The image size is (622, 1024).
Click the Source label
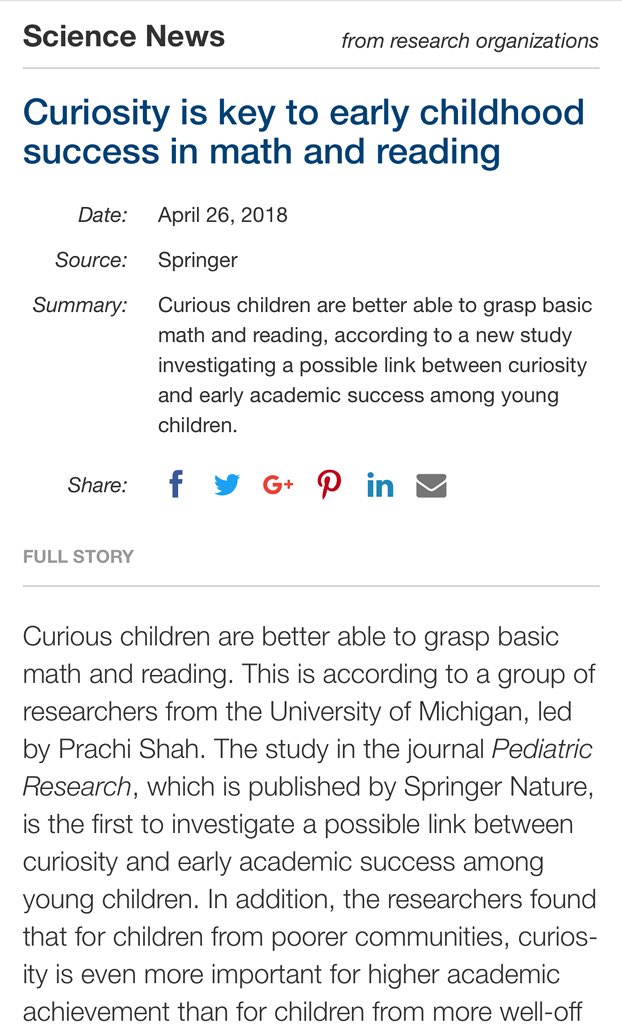tap(91, 260)
